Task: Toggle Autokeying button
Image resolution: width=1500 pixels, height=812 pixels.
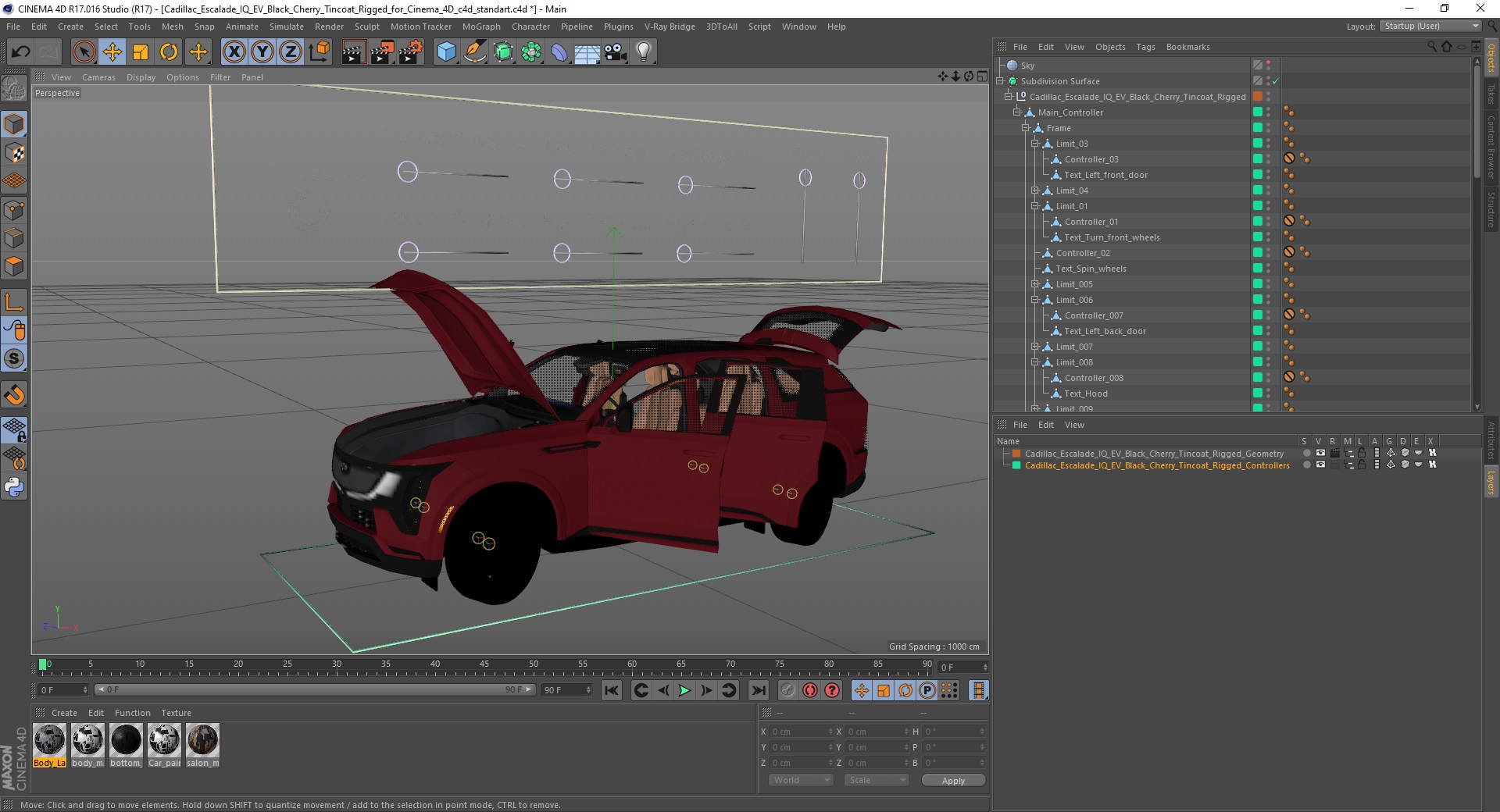Action: [810, 690]
